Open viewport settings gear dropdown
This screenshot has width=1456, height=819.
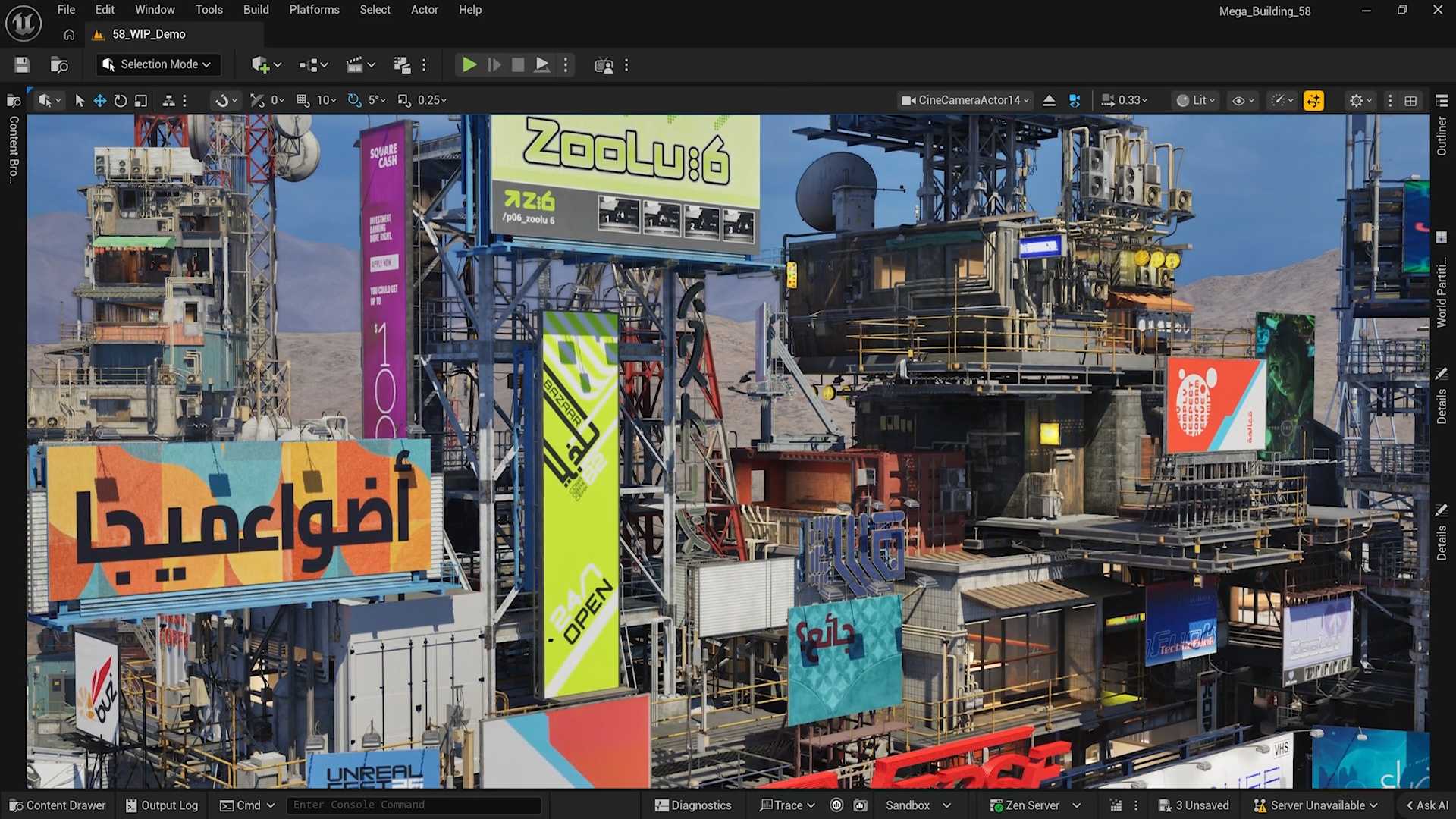[1361, 100]
